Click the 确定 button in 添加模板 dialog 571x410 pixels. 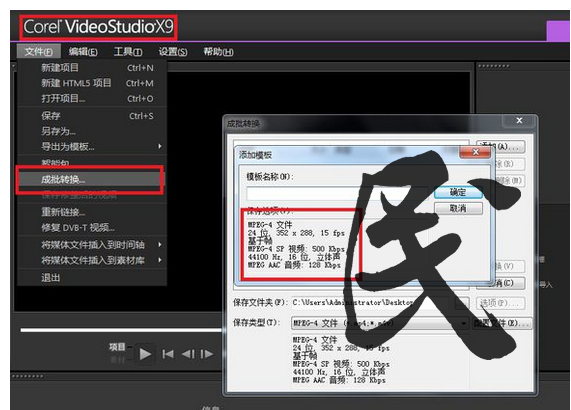click(x=458, y=192)
